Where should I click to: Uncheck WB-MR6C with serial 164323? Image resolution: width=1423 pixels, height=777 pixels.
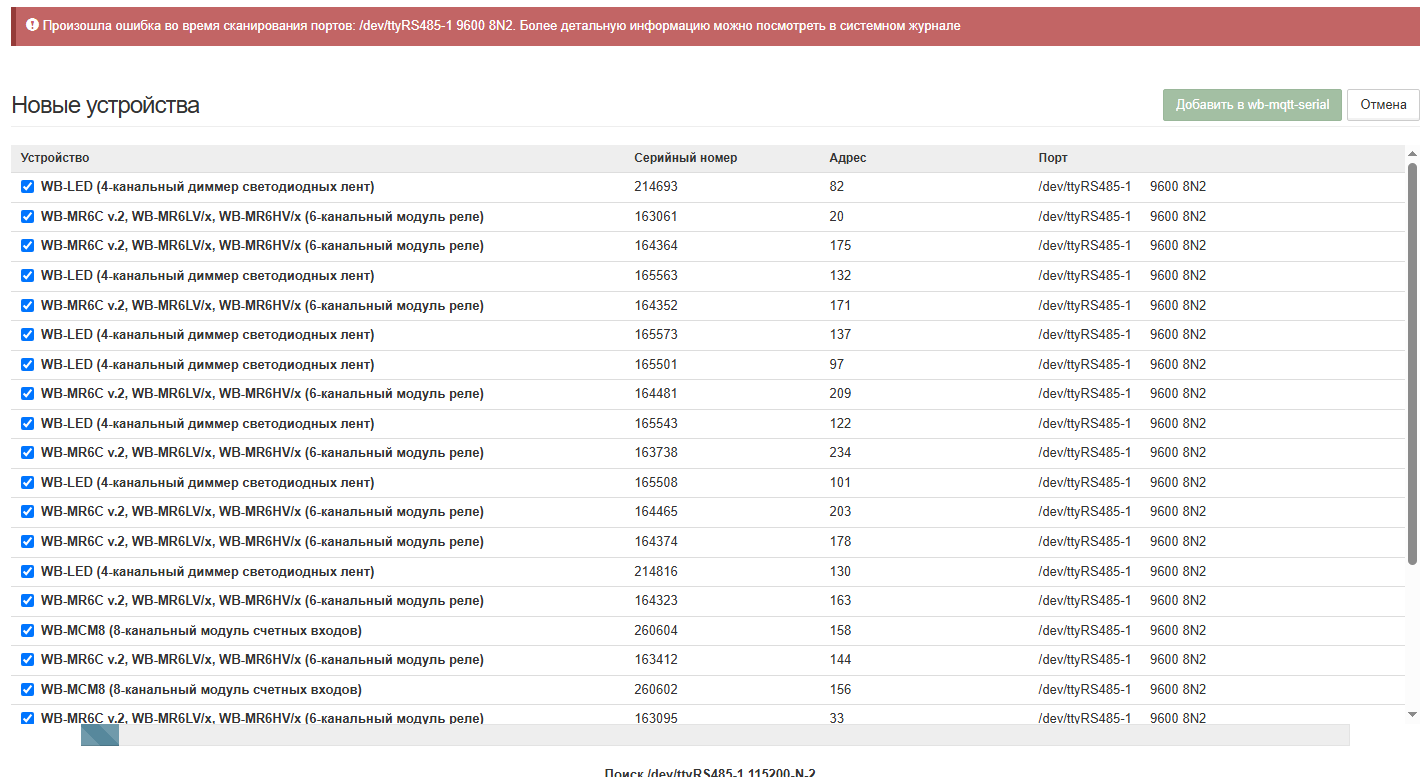27,600
